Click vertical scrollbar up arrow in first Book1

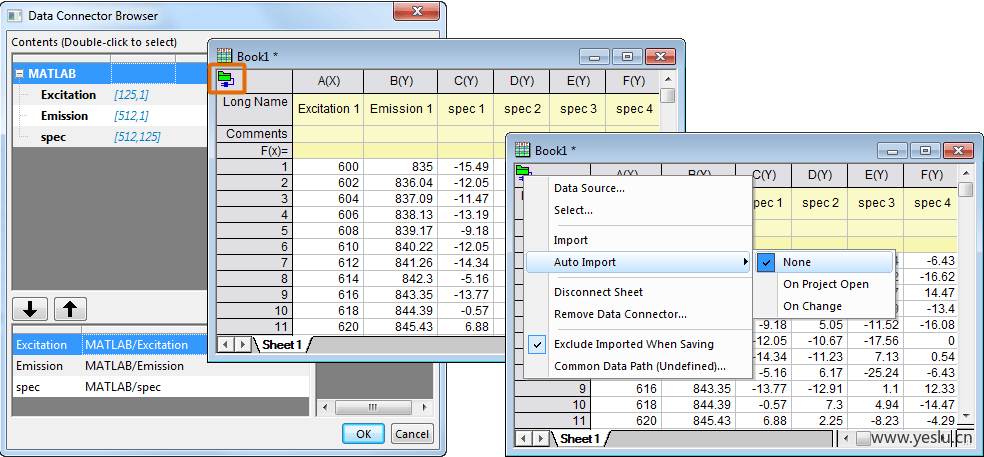click(667, 80)
